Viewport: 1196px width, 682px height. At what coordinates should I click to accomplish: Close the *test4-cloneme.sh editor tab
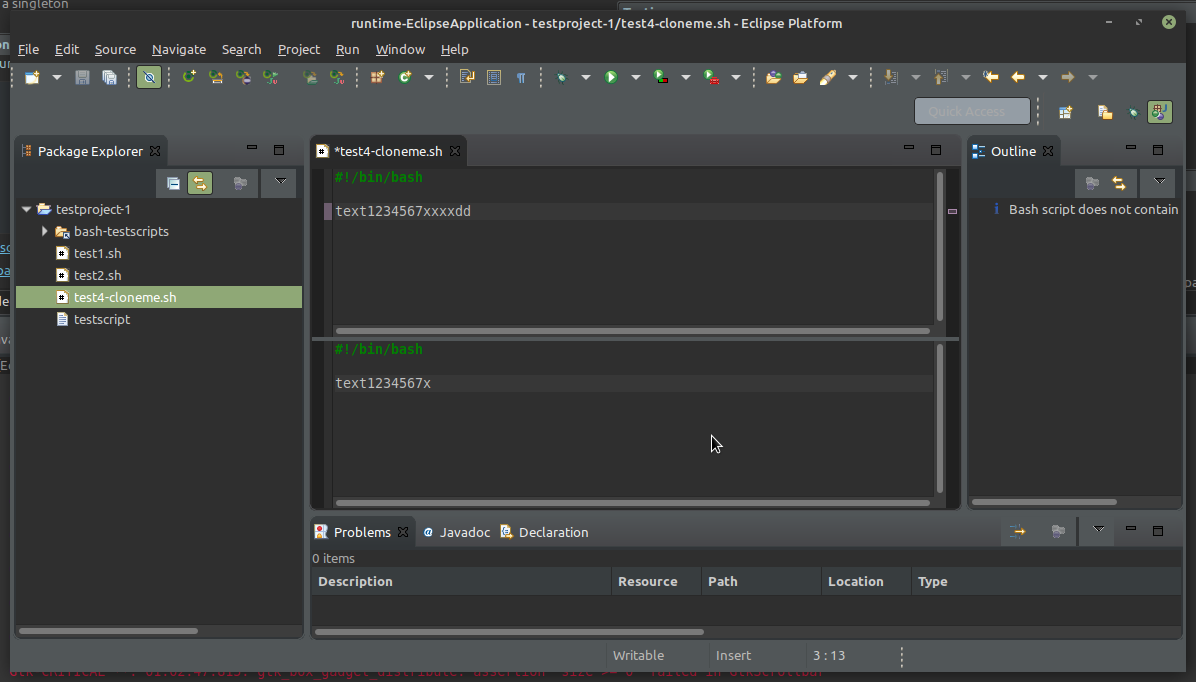455,151
